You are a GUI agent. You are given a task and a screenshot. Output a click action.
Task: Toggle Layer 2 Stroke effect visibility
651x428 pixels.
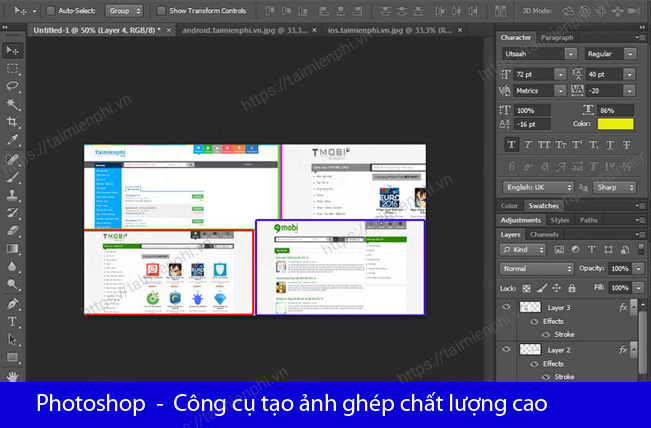(546, 377)
